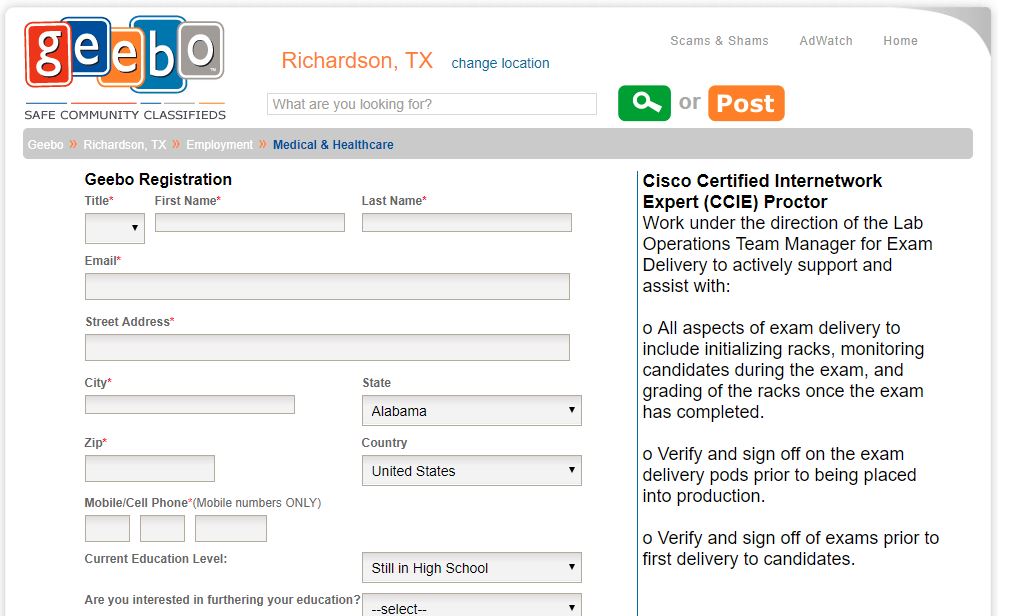Click the green search key icon button
1016x616 pixels.
pos(644,103)
